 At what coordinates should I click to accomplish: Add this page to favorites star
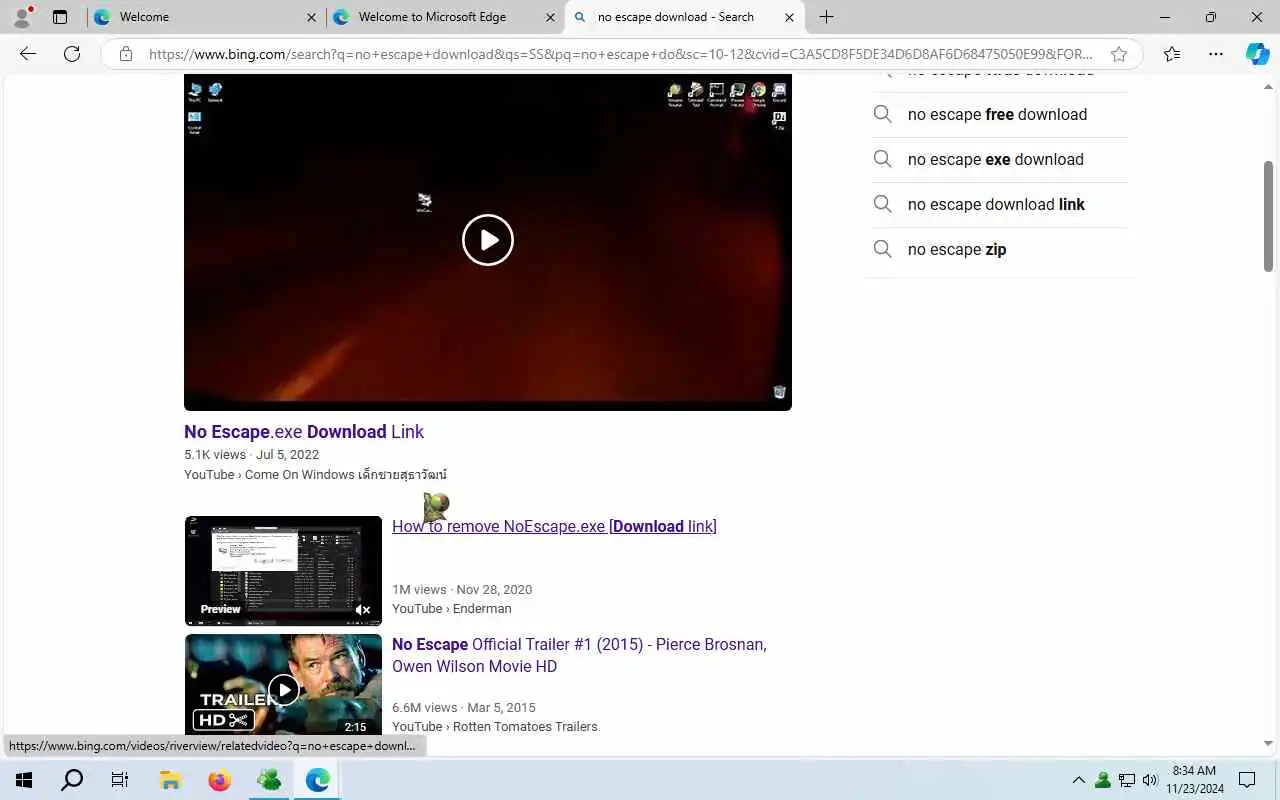click(x=1119, y=54)
